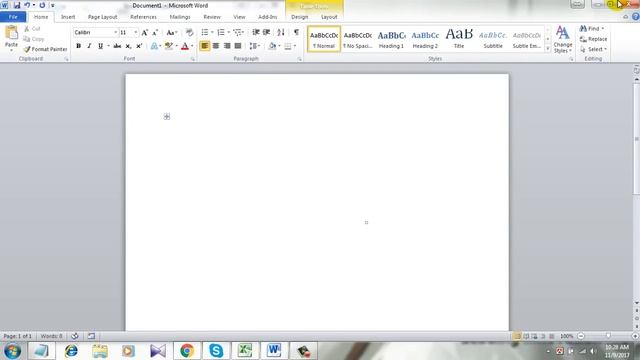The width and height of the screenshot is (640, 360).
Task: Toggle Show/Hide paragraph marks
Action: click(296, 32)
